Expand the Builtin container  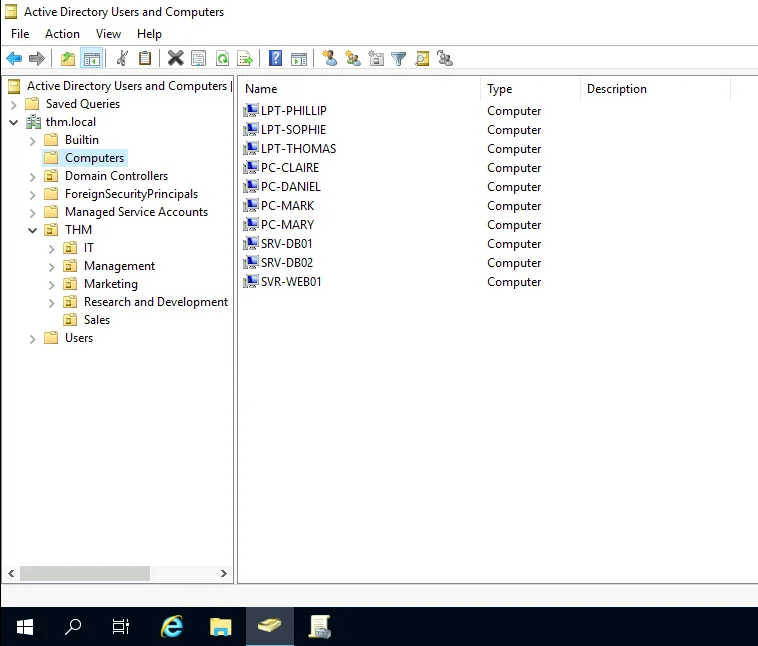32,141
